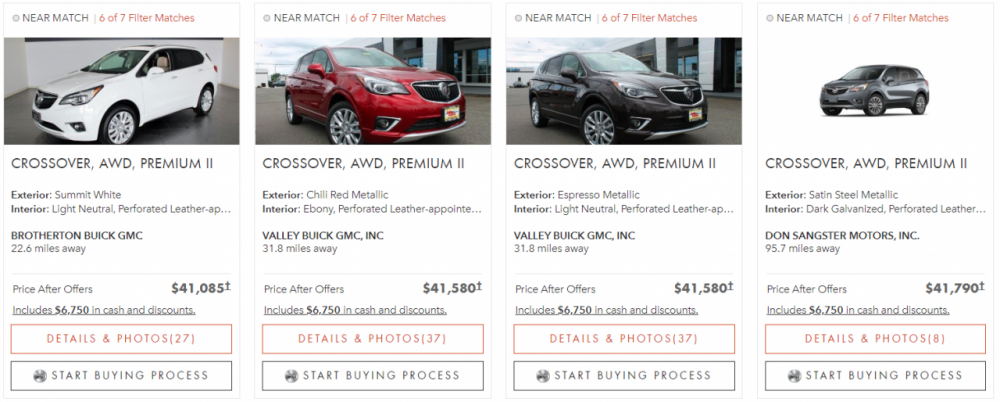Screen dimensions: 1000x402
Task: Click the Crossover, AWD, Premium II title at Don Sangster Motors
Action: (866, 164)
